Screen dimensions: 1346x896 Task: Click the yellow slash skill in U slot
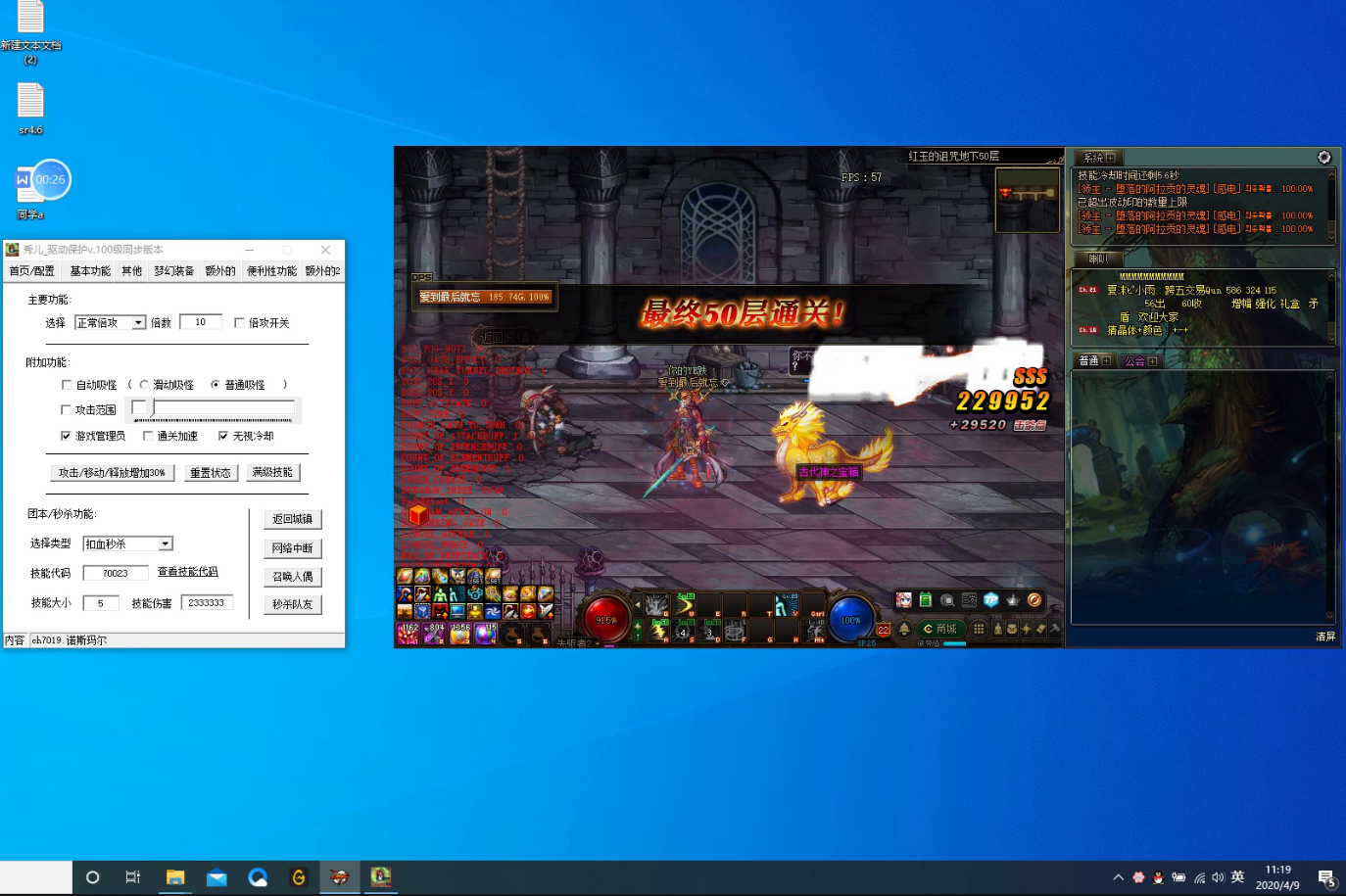[683, 604]
